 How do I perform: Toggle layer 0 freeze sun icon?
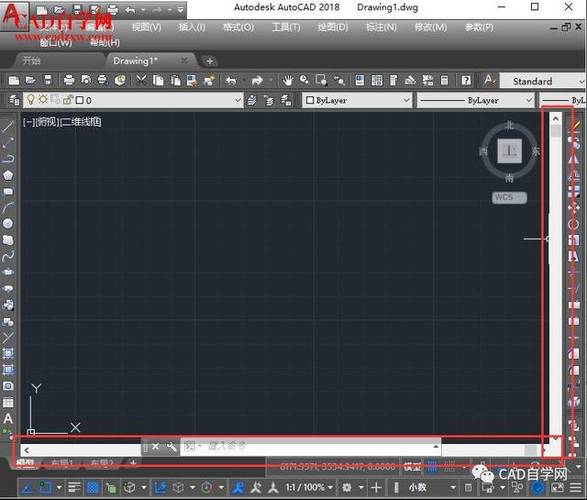43,100
